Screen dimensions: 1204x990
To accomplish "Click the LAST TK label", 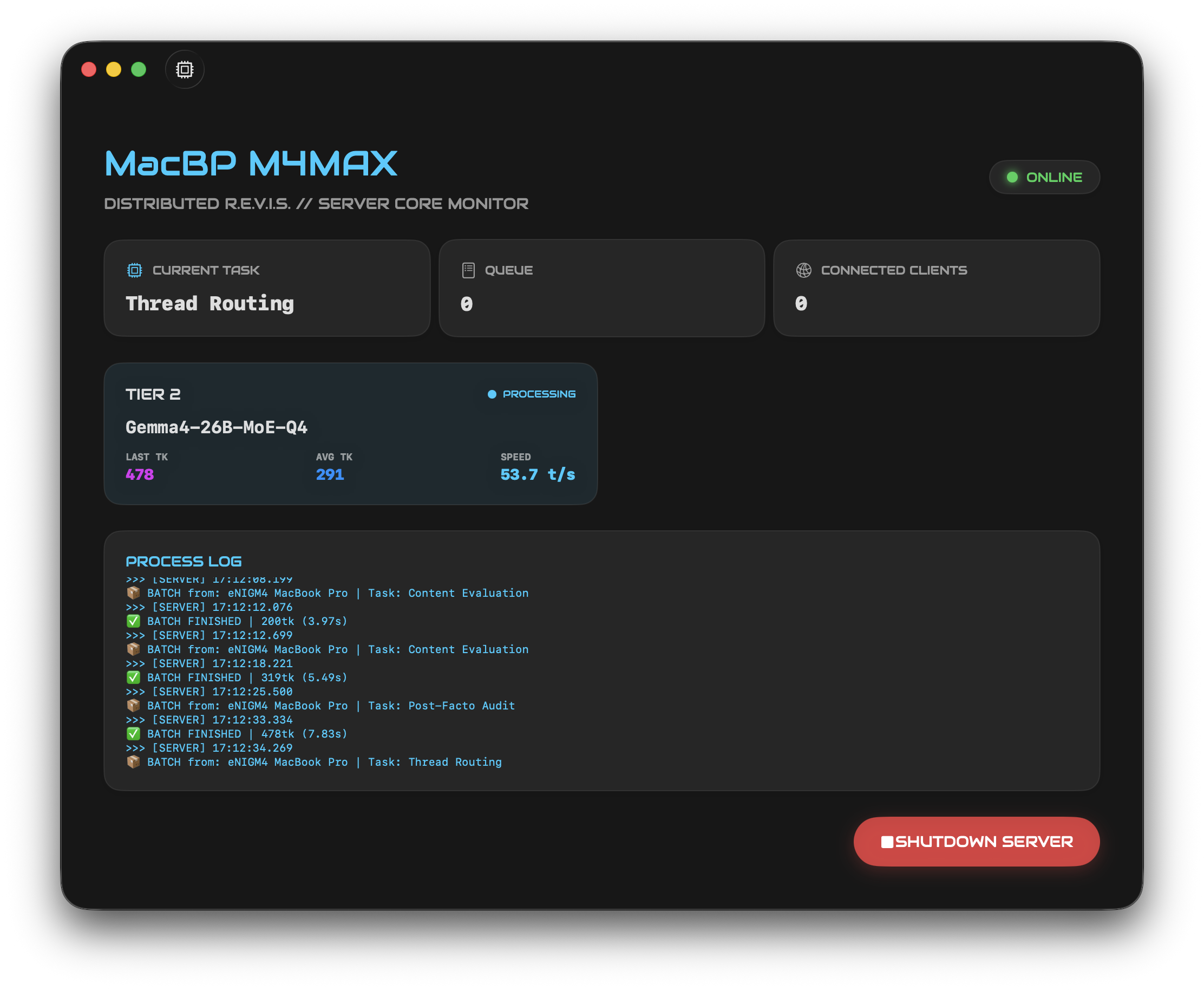I will click(x=147, y=457).
